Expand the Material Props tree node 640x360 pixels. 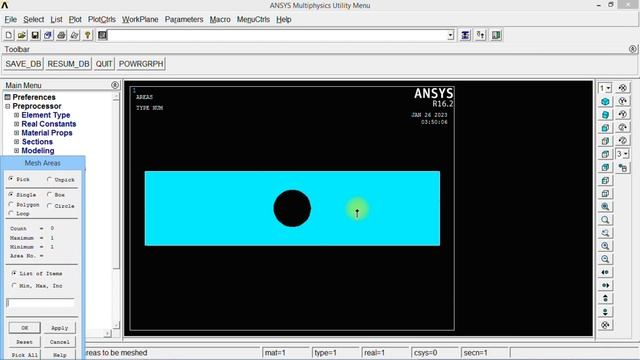tap(16, 133)
